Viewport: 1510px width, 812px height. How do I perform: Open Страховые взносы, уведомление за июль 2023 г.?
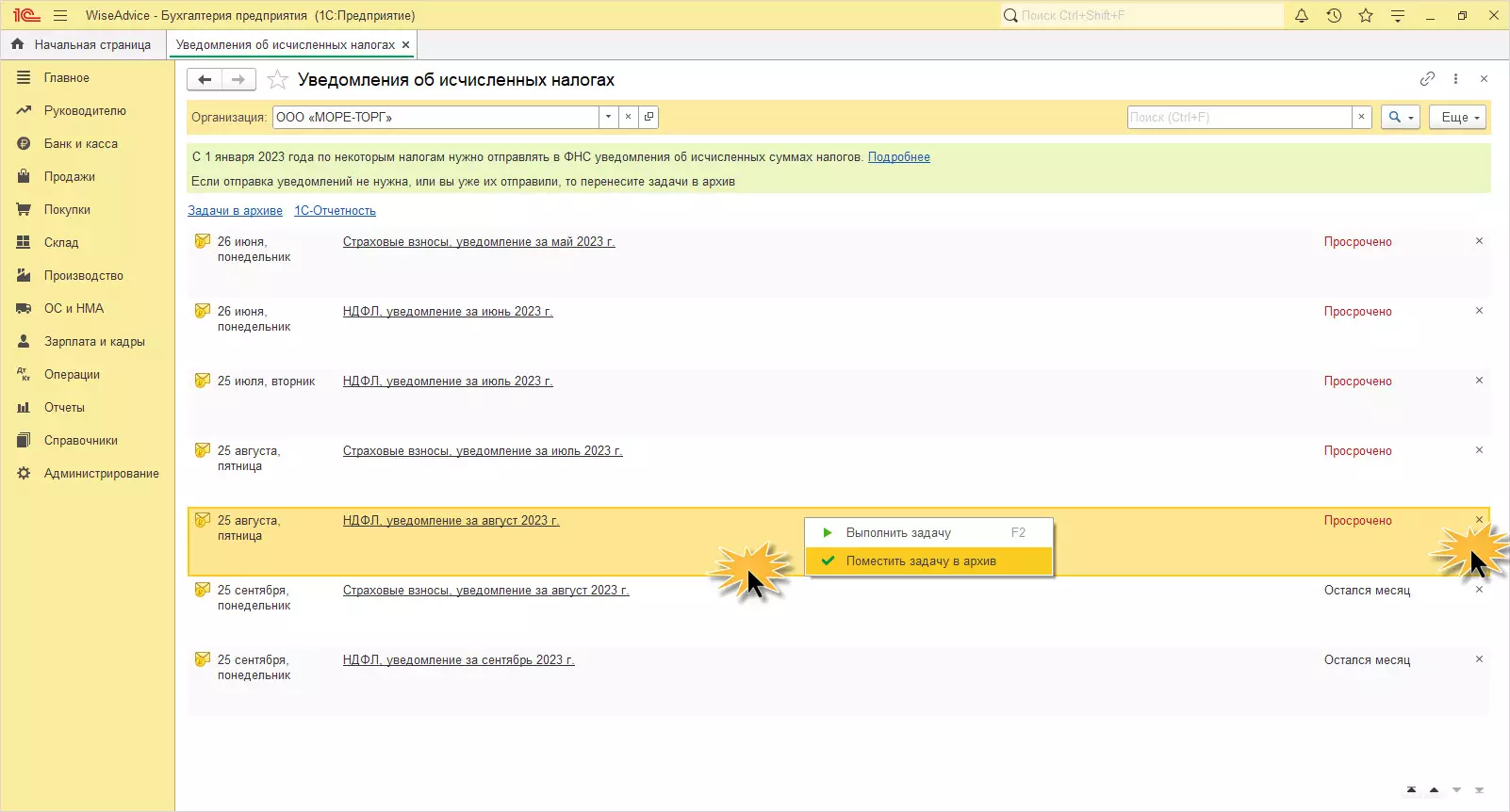click(483, 451)
